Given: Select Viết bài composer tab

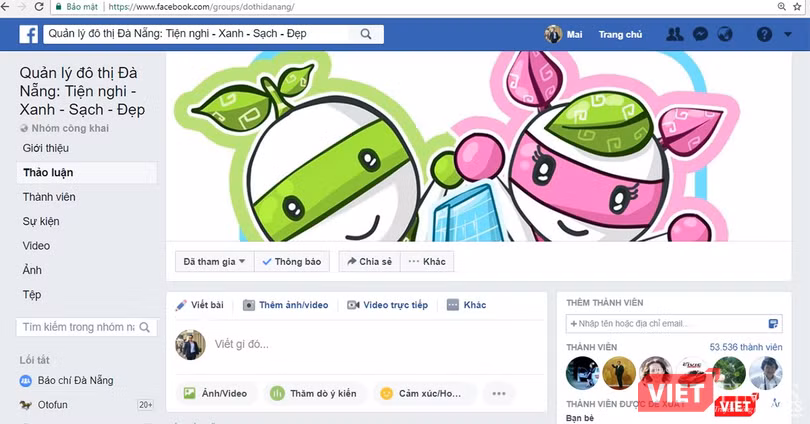Looking at the screenshot, I should 200,305.
